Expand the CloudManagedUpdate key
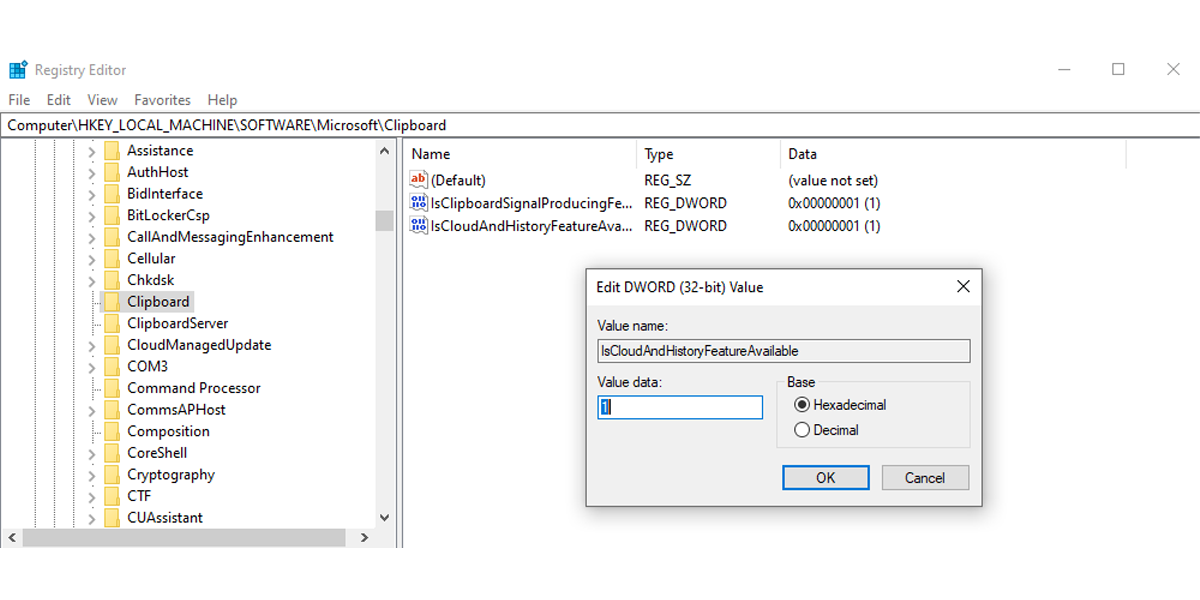Screen dimensions: 1200x600 click(x=91, y=345)
